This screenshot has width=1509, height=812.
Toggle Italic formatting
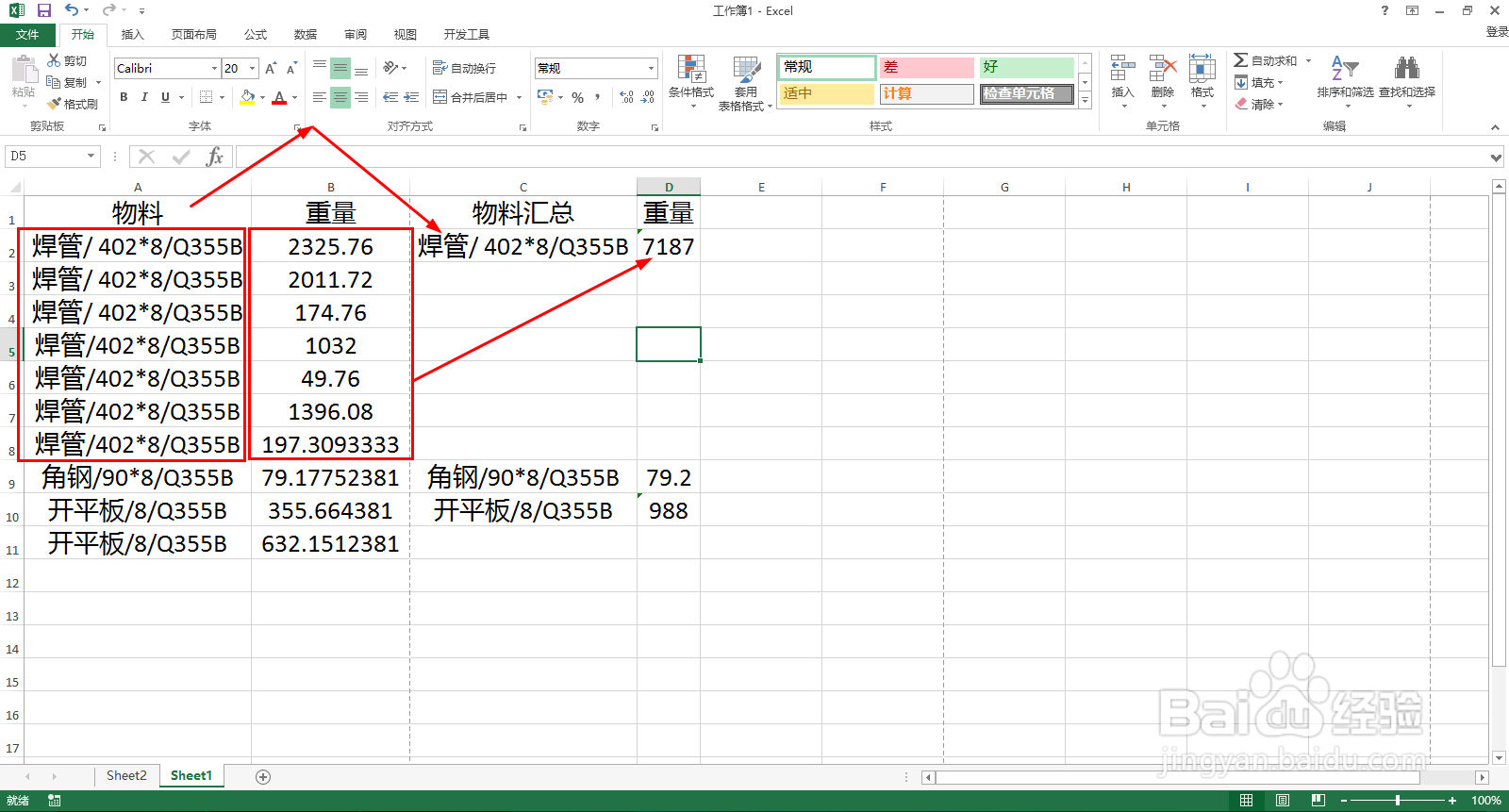click(x=144, y=97)
